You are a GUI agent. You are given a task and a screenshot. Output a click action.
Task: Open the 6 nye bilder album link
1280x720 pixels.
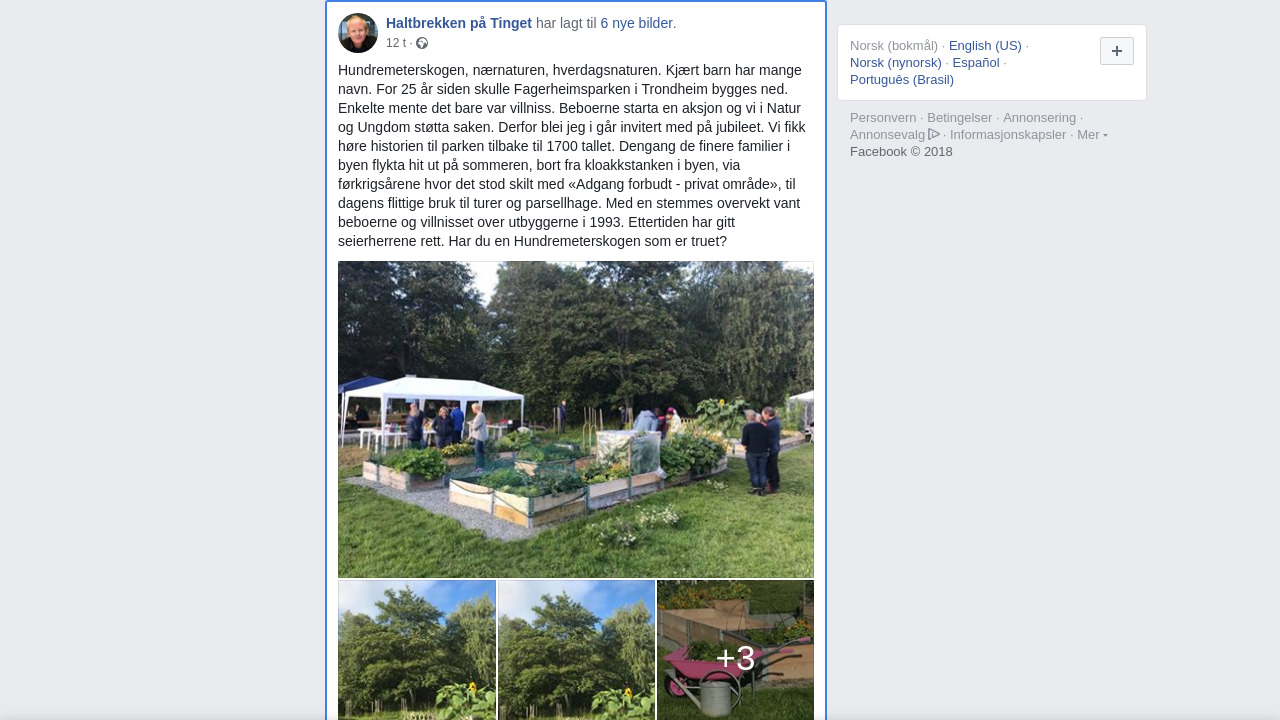636,23
